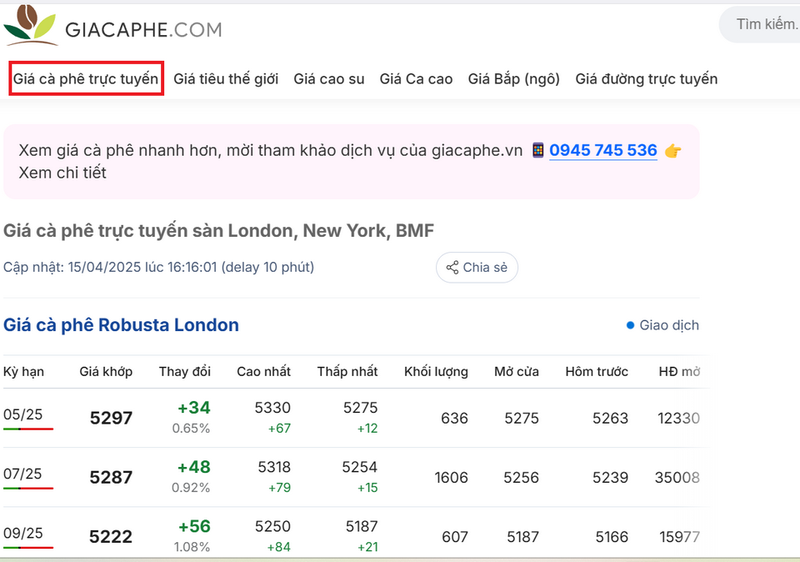
Task: Click the Tìm kiếm search field
Action: [760, 24]
